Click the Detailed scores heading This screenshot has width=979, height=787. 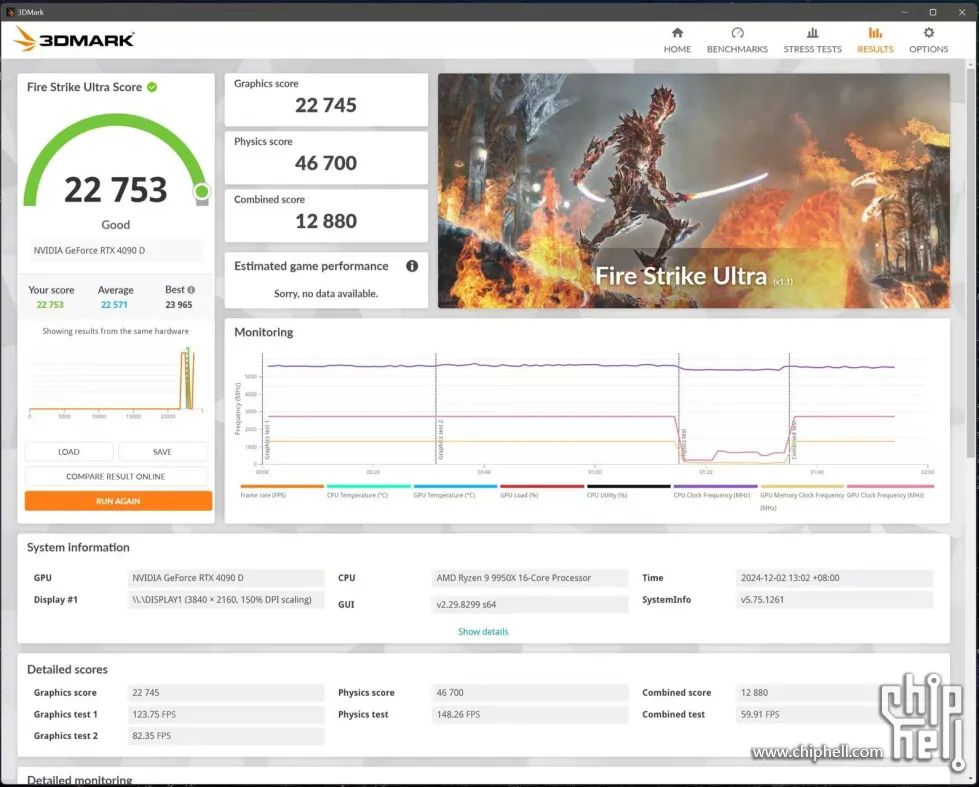coord(67,670)
